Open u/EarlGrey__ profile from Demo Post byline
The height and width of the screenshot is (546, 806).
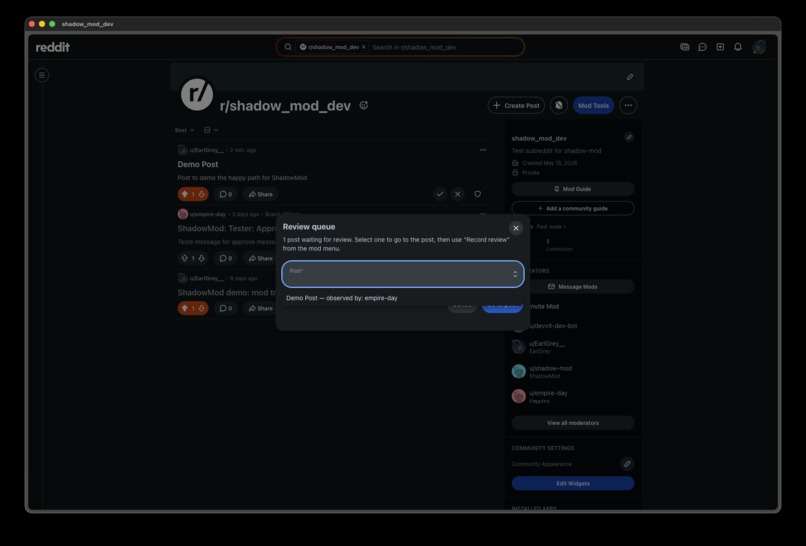click(x=207, y=150)
